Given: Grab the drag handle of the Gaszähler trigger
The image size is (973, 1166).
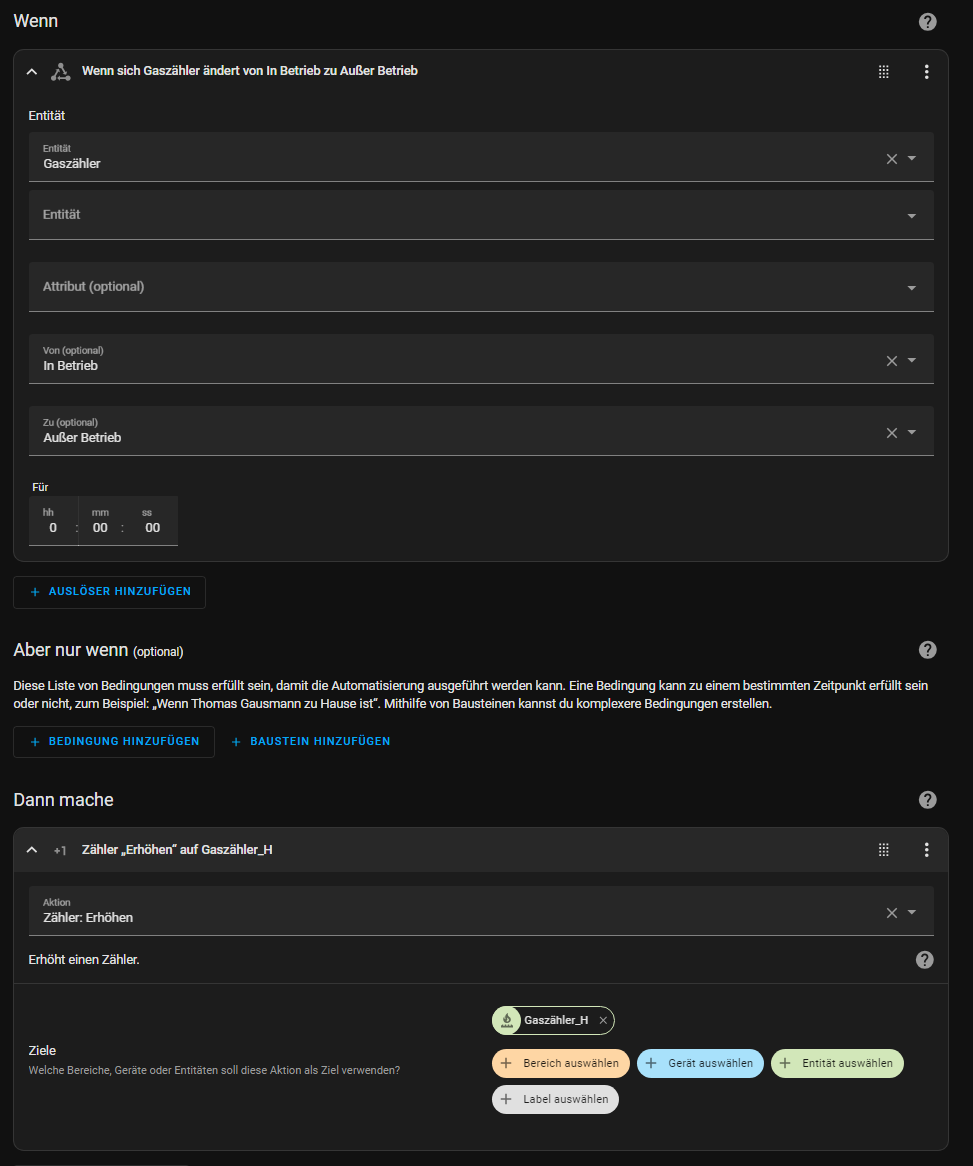Looking at the screenshot, I should point(883,72).
